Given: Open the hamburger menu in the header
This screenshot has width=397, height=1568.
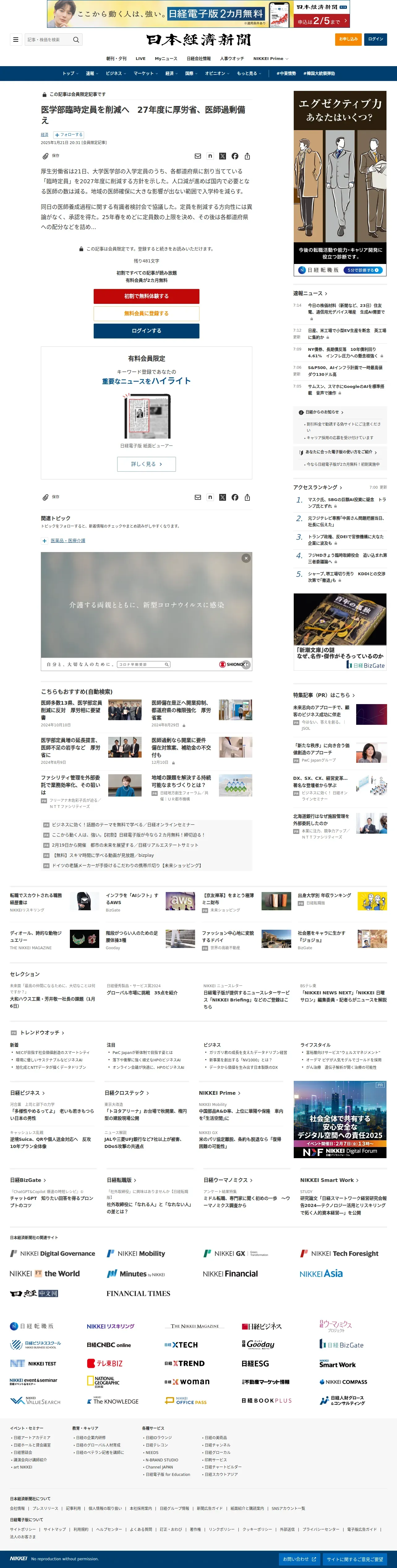Looking at the screenshot, I should pyautogui.click(x=15, y=40).
